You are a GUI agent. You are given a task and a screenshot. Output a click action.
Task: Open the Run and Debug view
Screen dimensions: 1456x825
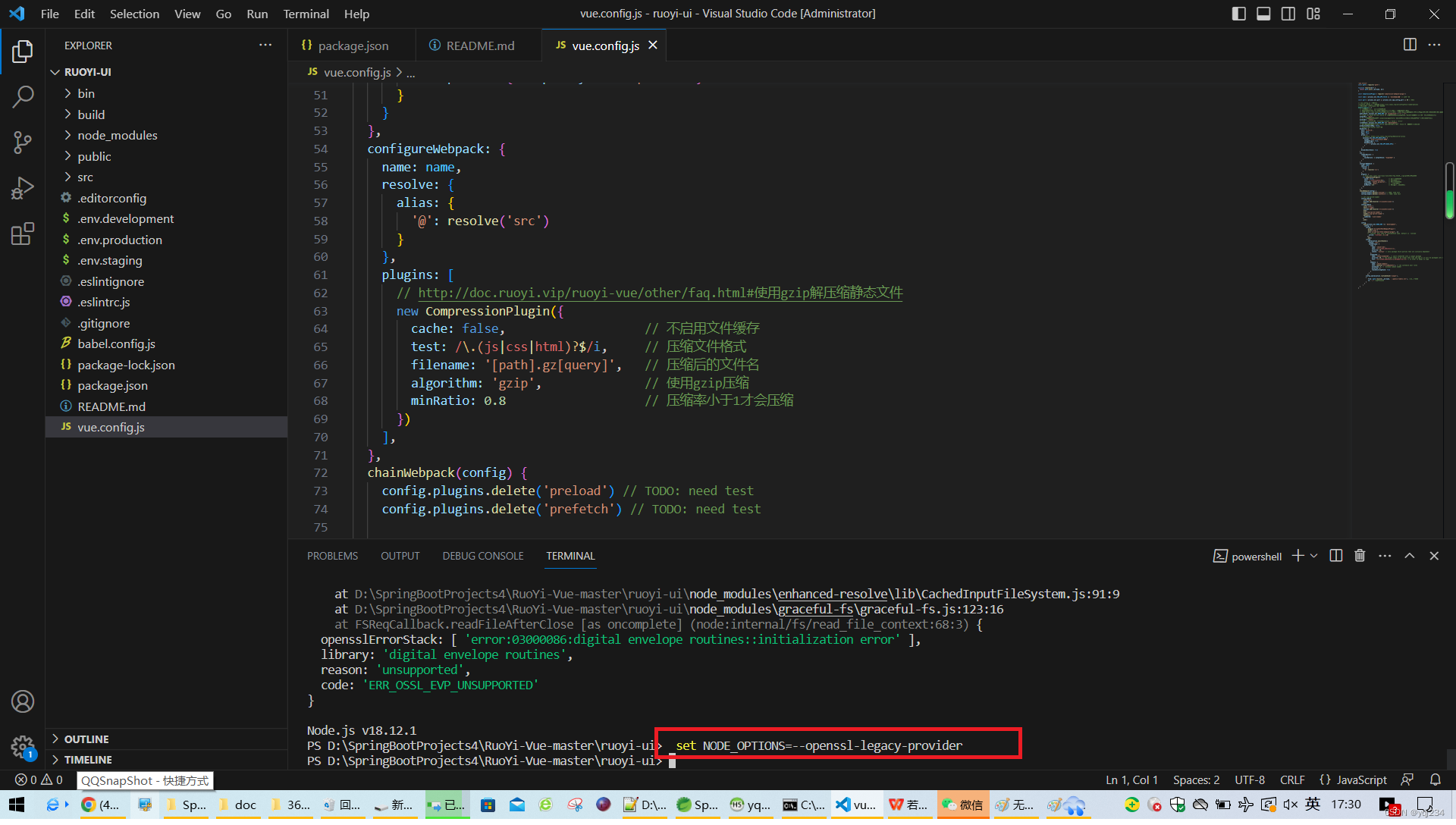click(x=23, y=188)
